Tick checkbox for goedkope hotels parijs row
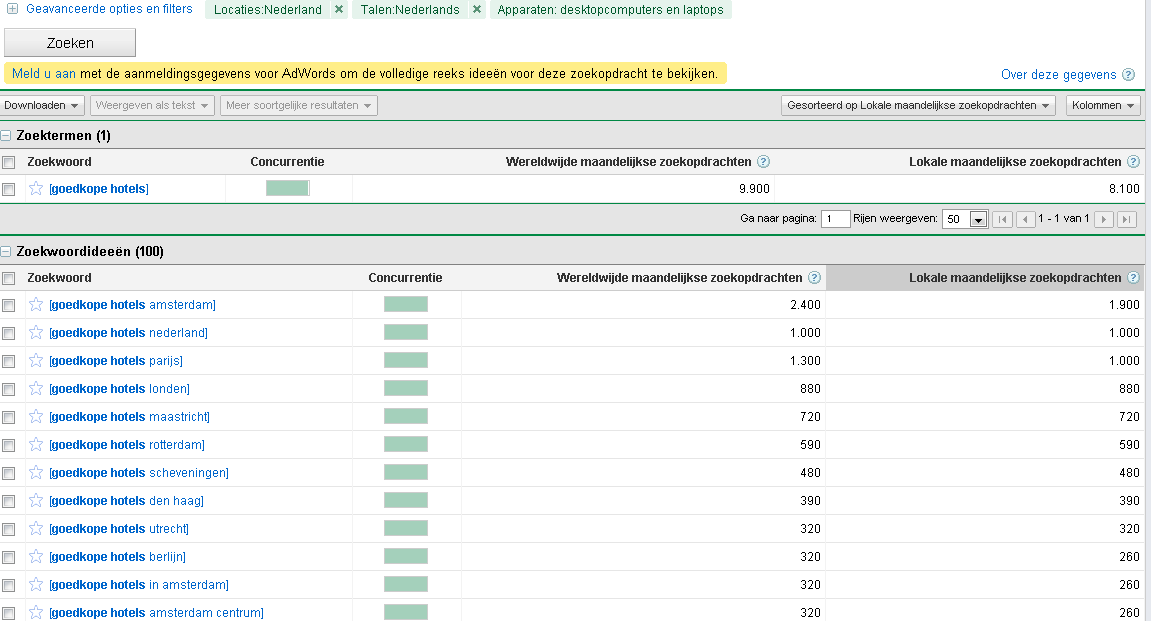The width and height of the screenshot is (1151, 621). pyautogui.click(x=9, y=361)
